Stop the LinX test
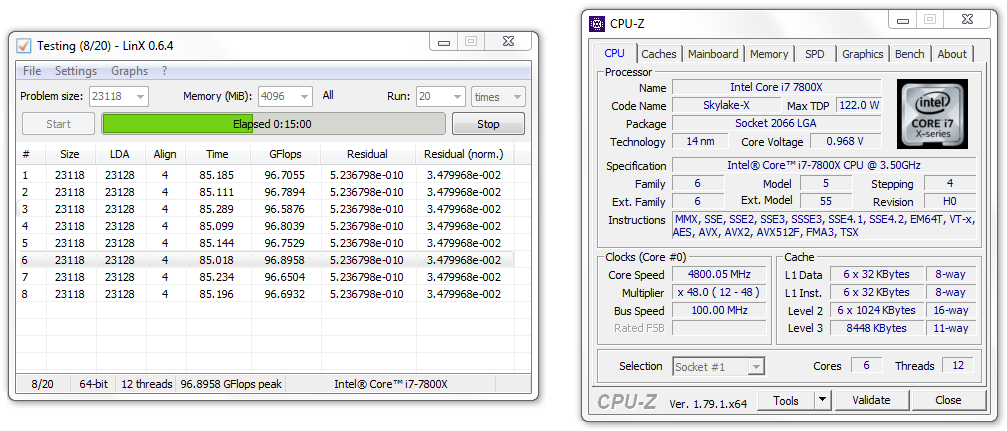1007x431 pixels. pos(488,124)
